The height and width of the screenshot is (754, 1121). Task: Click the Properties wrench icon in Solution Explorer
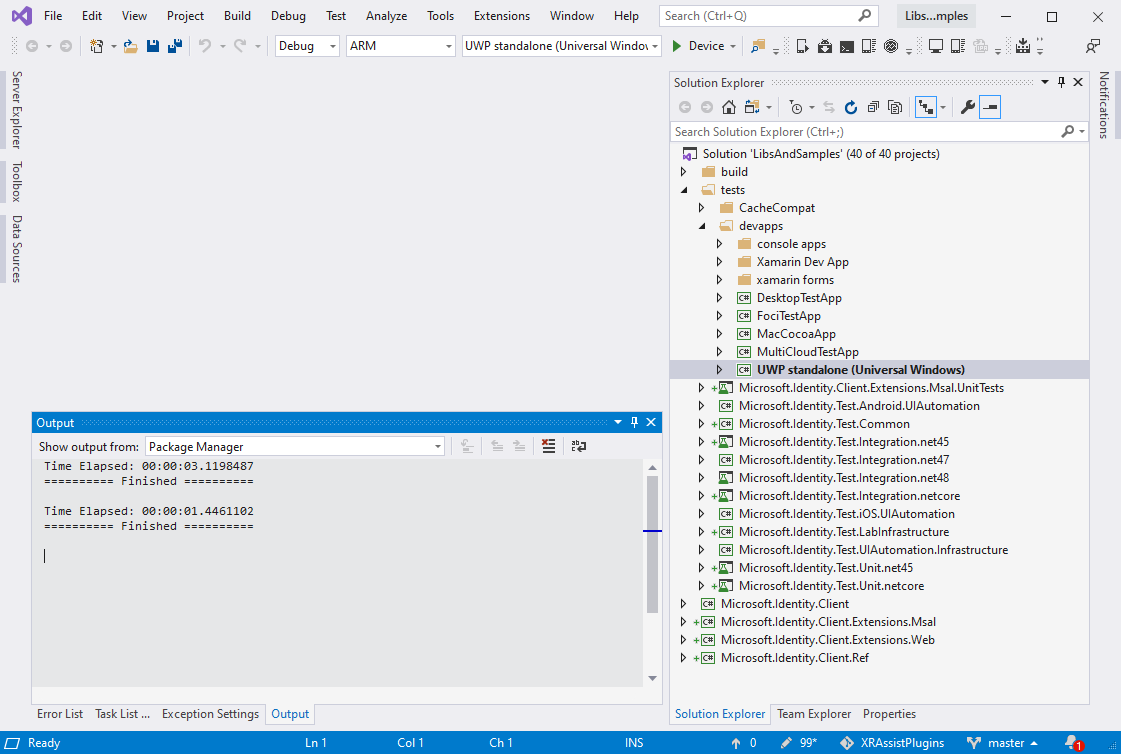click(x=968, y=106)
